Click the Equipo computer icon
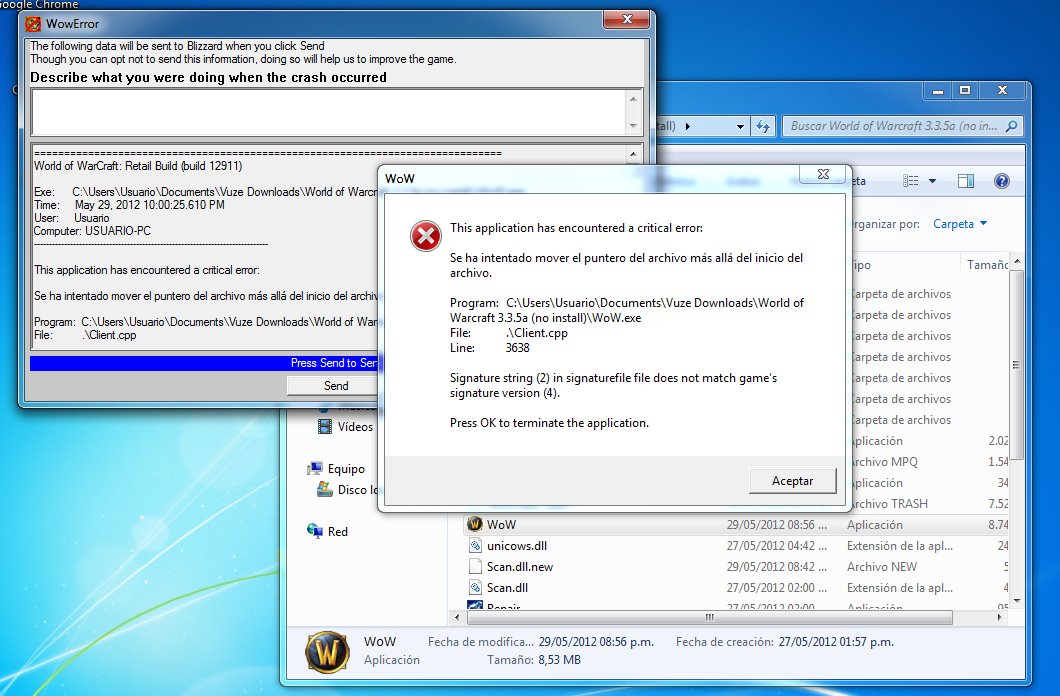The width and height of the screenshot is (1060, 696). pos(315,468)
